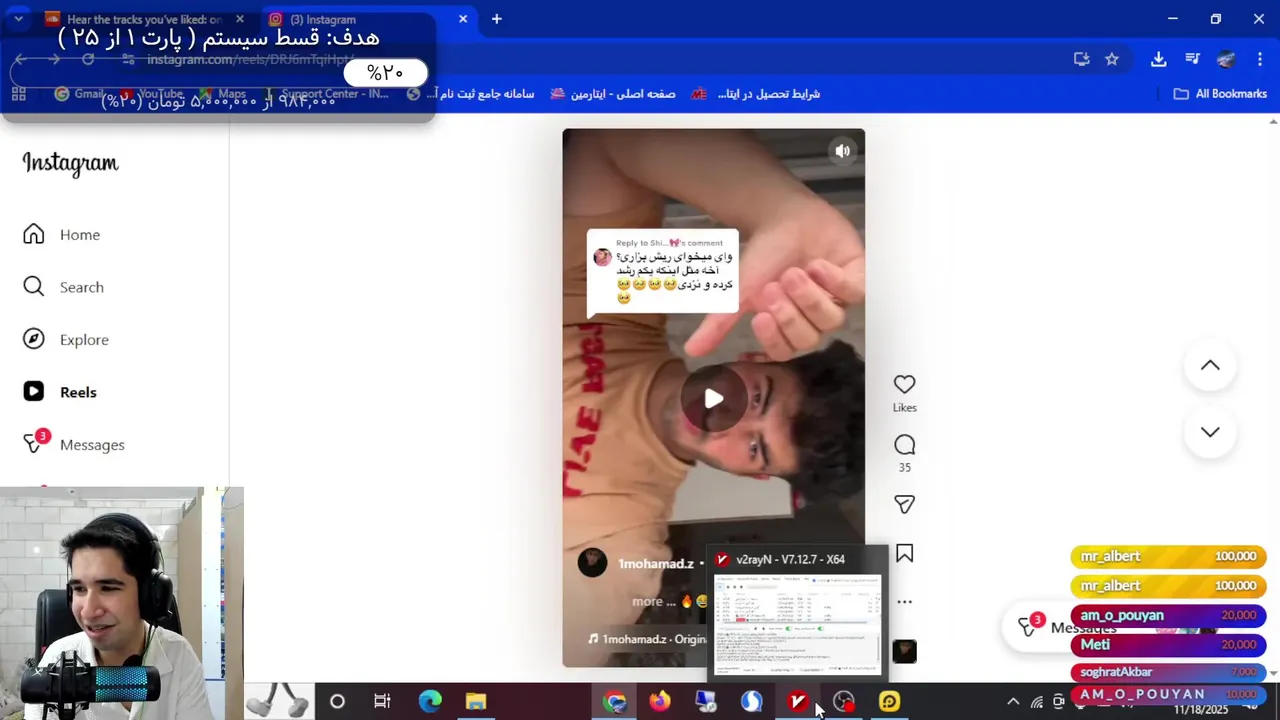This screenshot has width=1280, height=720.
Task: Open the شرایط تحصیل در ایتا bookmark
Action: [756, 93]
